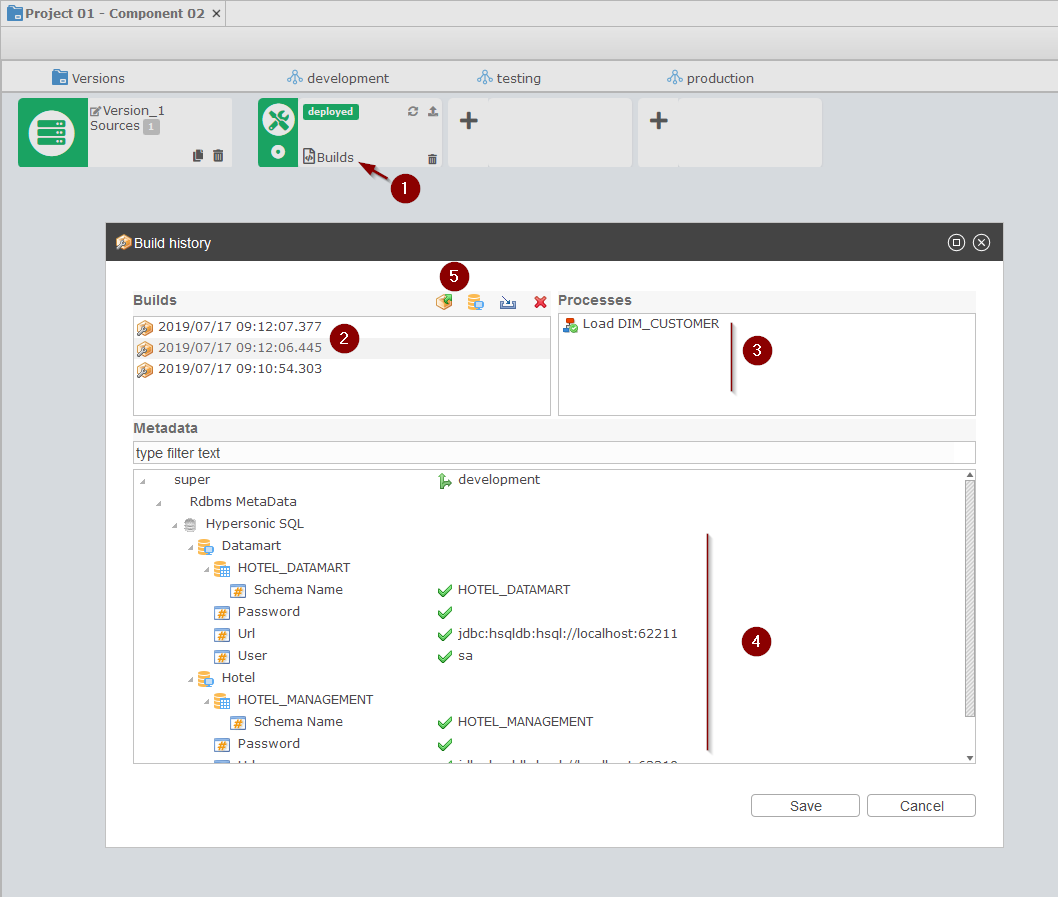1058x897 pixels.
Task: Select build 2019/07/17 09:10:54.303
Action: click(x=240, y=369)
